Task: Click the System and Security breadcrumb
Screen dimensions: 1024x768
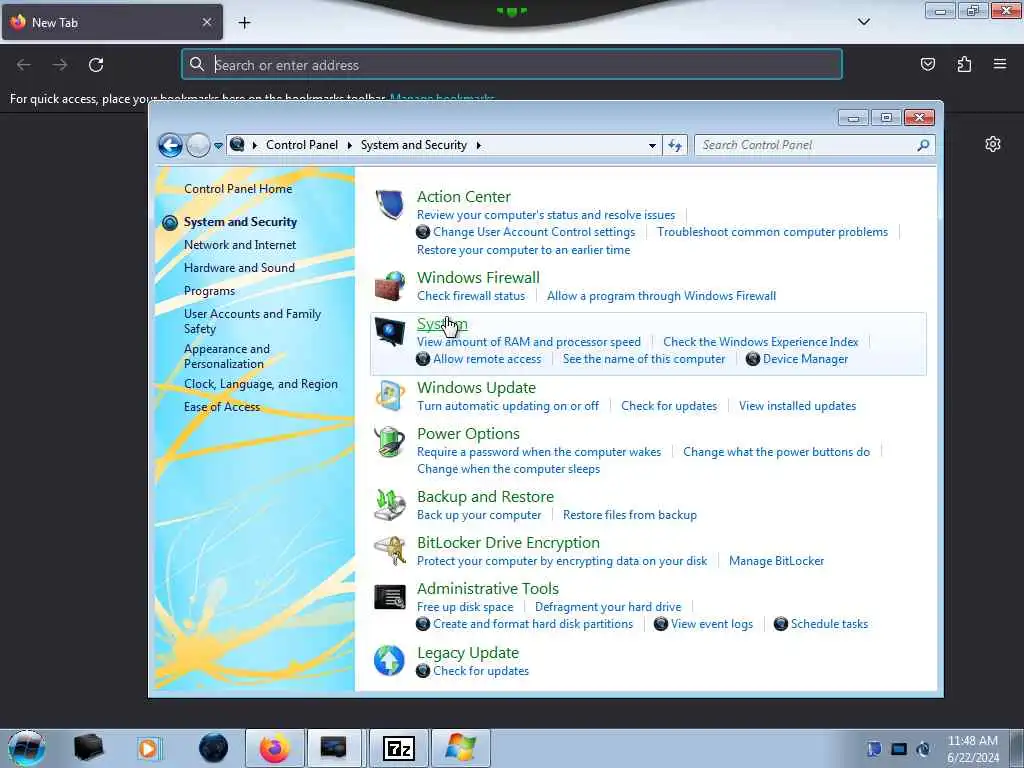Action: (x=413, y=145)
